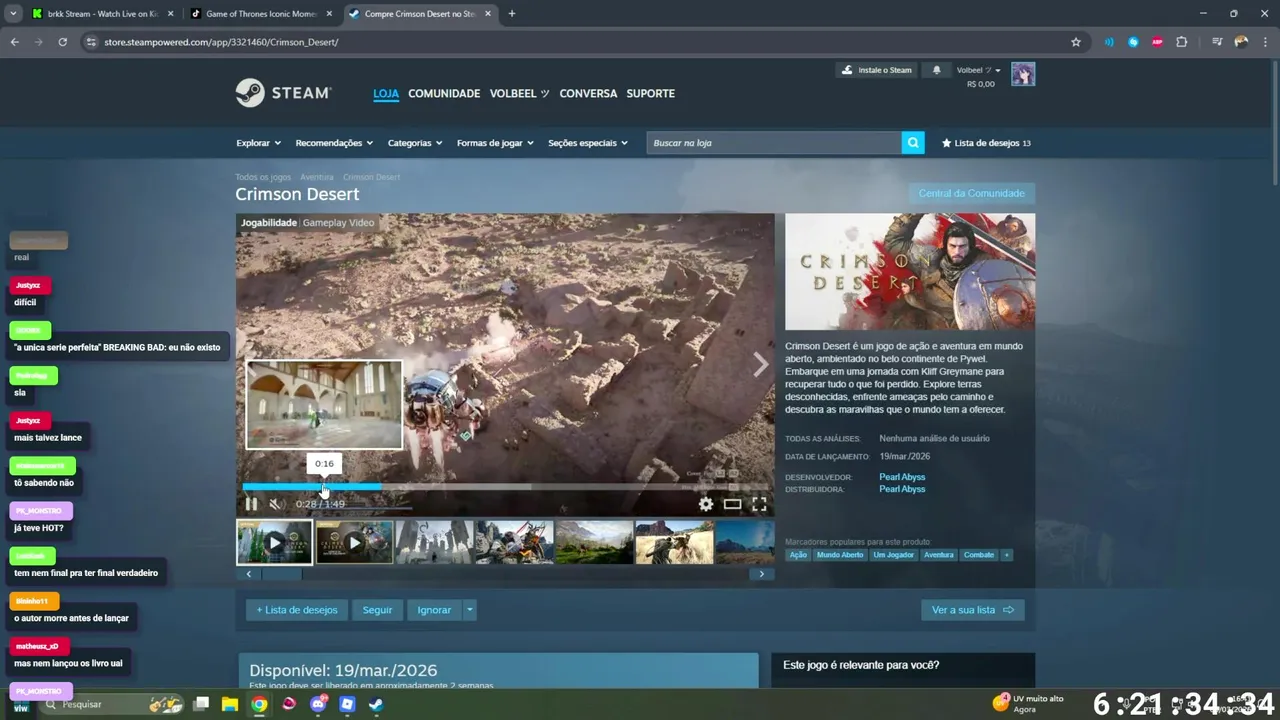Open the LOJA store menu
Viewport: 1280px width, 720px height.
386,93
